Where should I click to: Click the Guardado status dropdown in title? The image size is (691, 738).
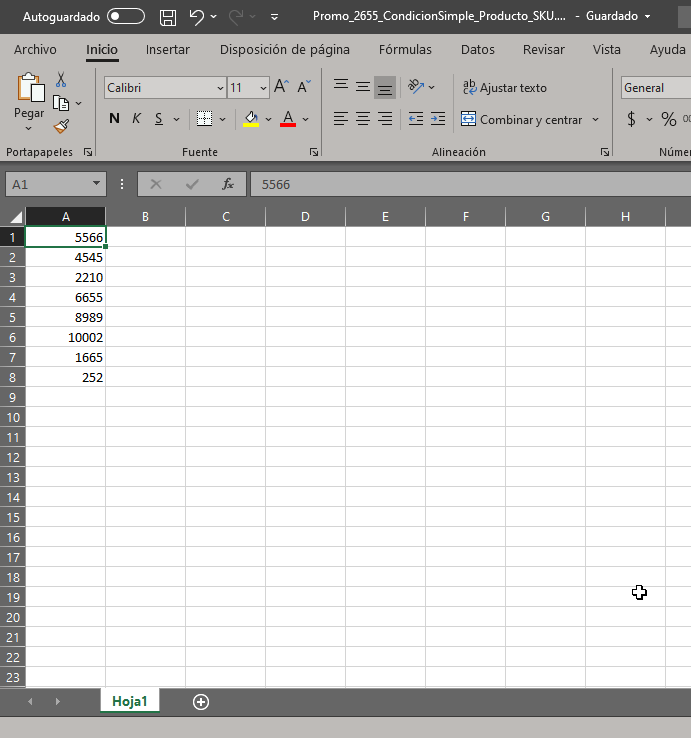click(x=648, y=16)
